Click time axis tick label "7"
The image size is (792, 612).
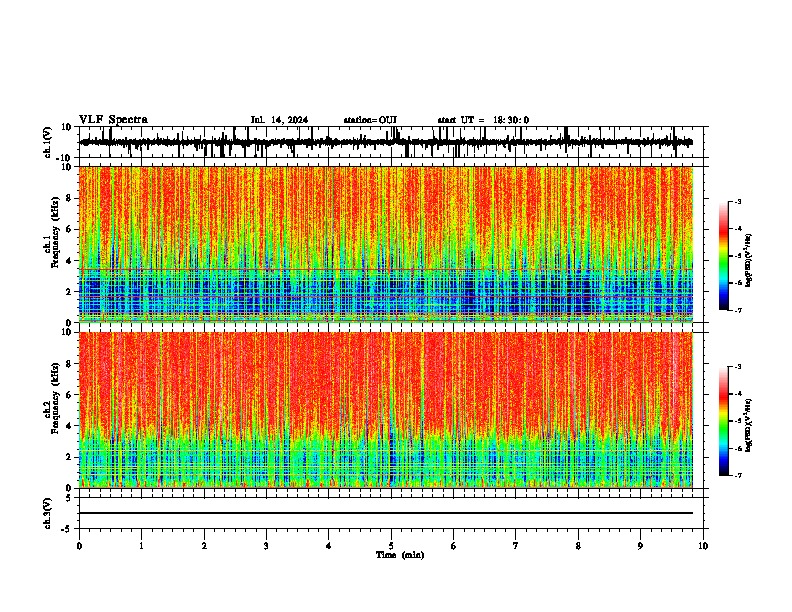click(x=516, y=546)
